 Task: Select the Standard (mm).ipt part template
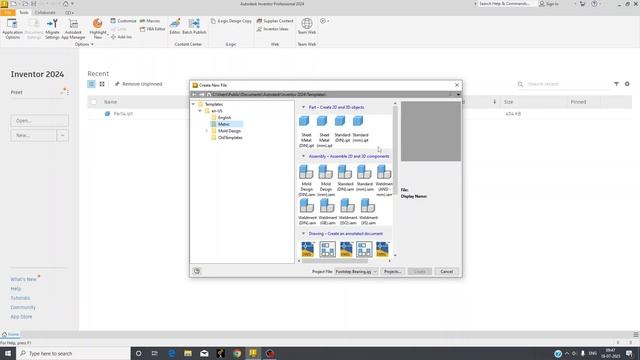coord(360,129)
